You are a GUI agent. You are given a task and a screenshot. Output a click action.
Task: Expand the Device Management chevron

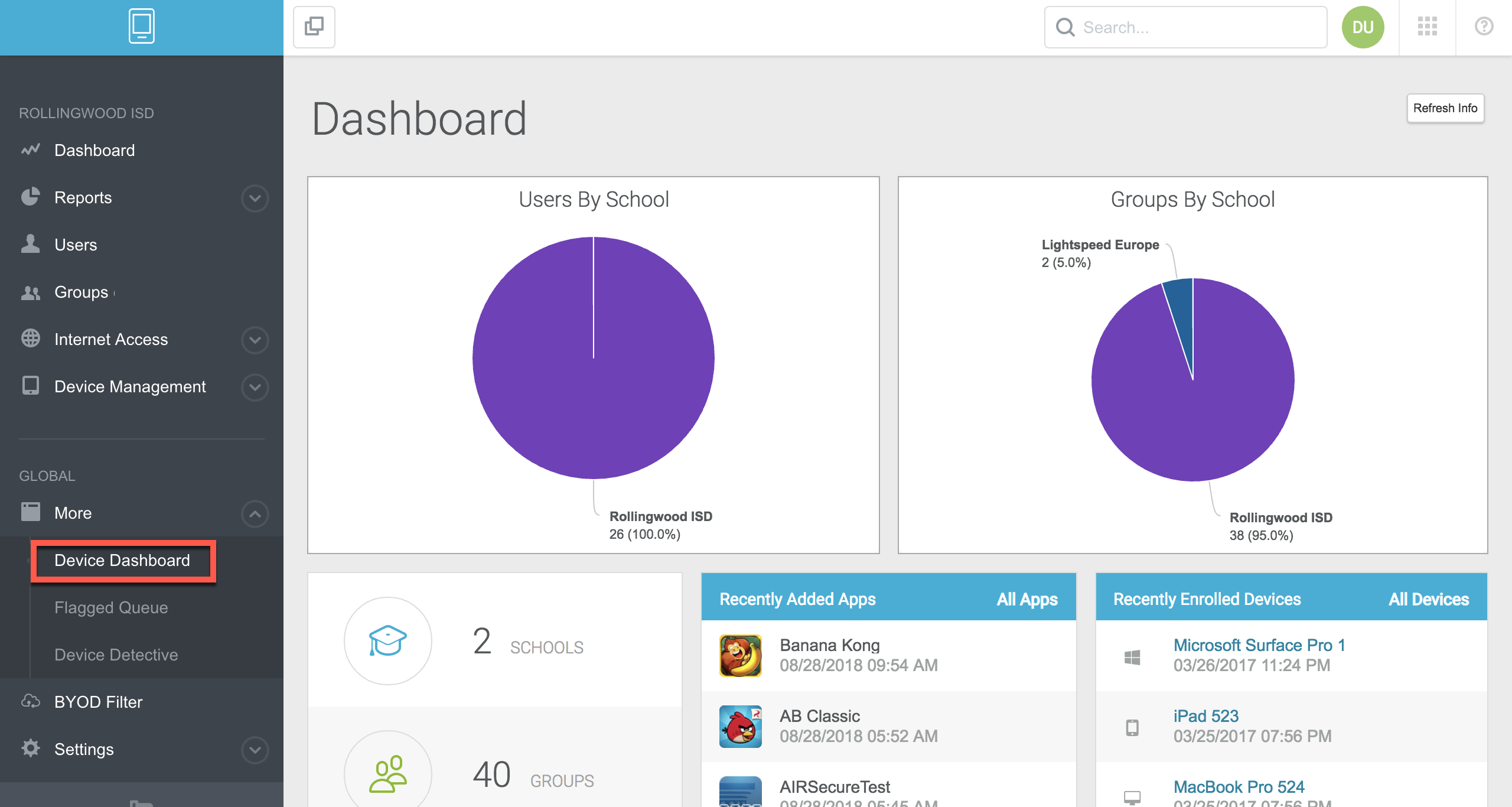[x=255, y=388]
